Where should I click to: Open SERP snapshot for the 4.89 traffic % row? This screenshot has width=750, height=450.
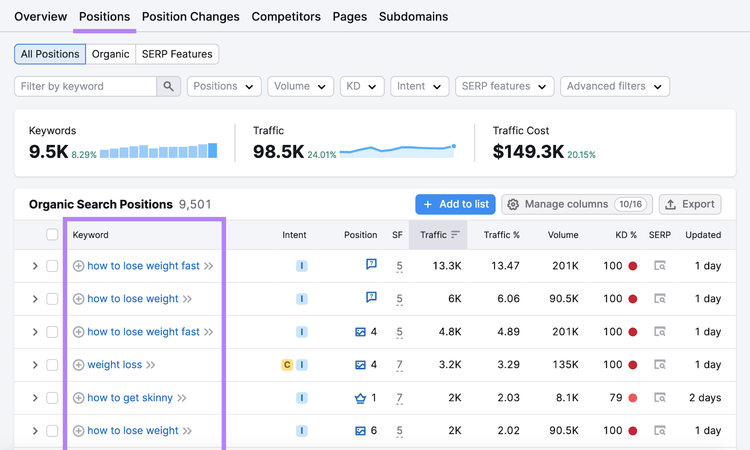point(660,331)
